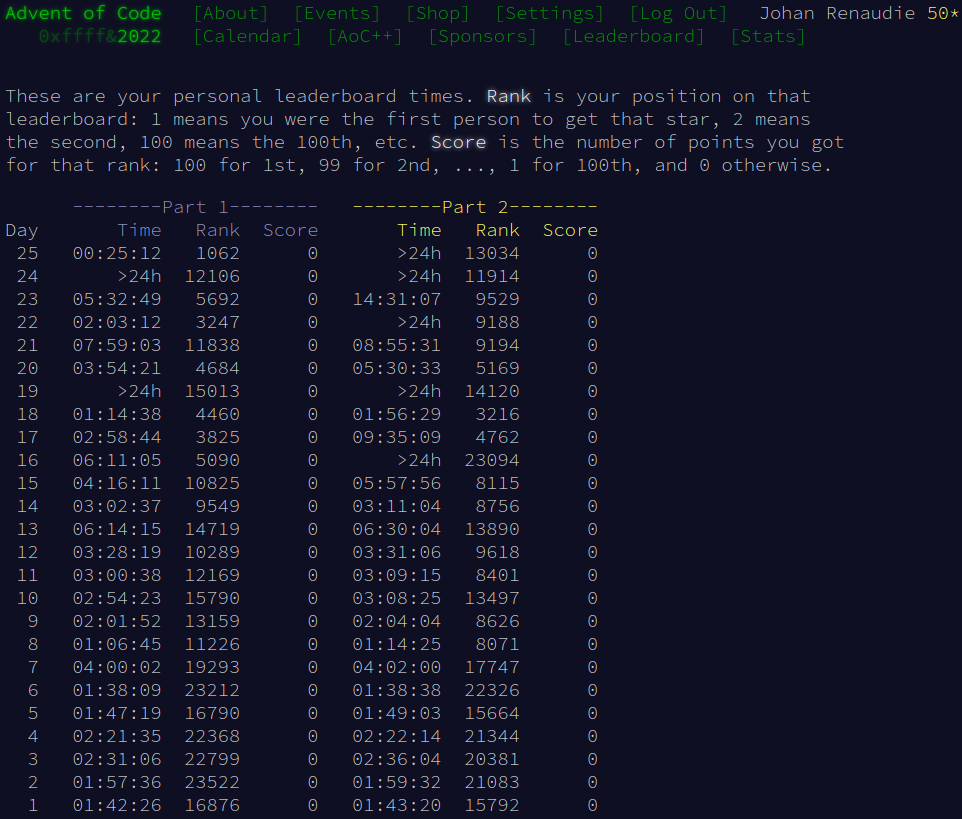962x819 pixels.
Task: Open the [Calendar] page
Action: coord(248,36)
